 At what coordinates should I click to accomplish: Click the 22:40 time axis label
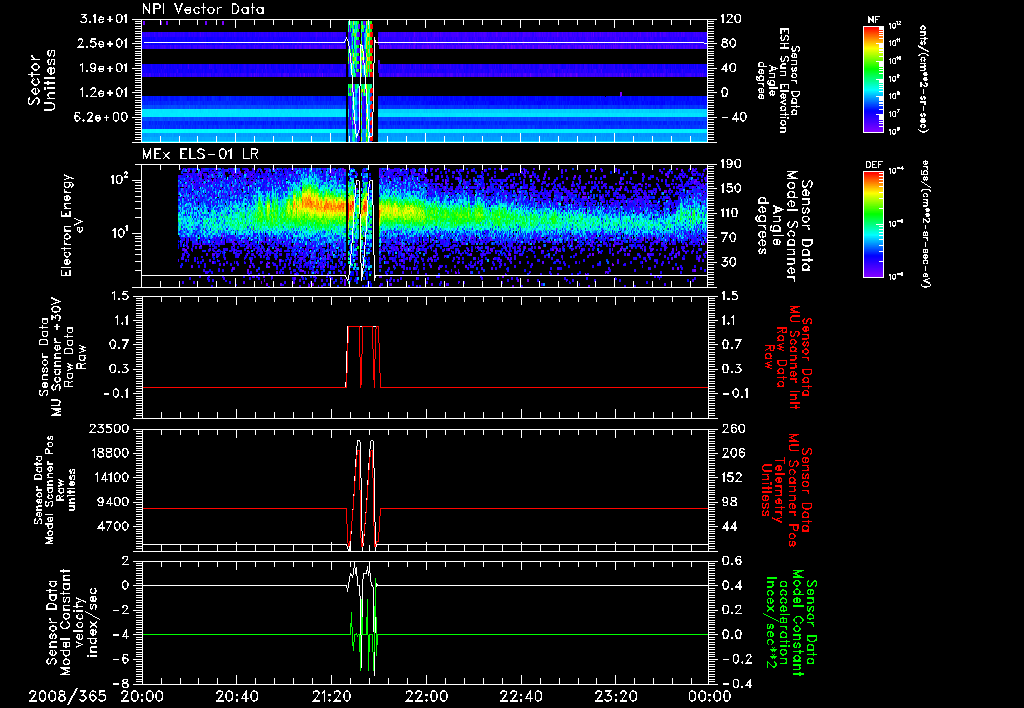(x=522, y=696)
